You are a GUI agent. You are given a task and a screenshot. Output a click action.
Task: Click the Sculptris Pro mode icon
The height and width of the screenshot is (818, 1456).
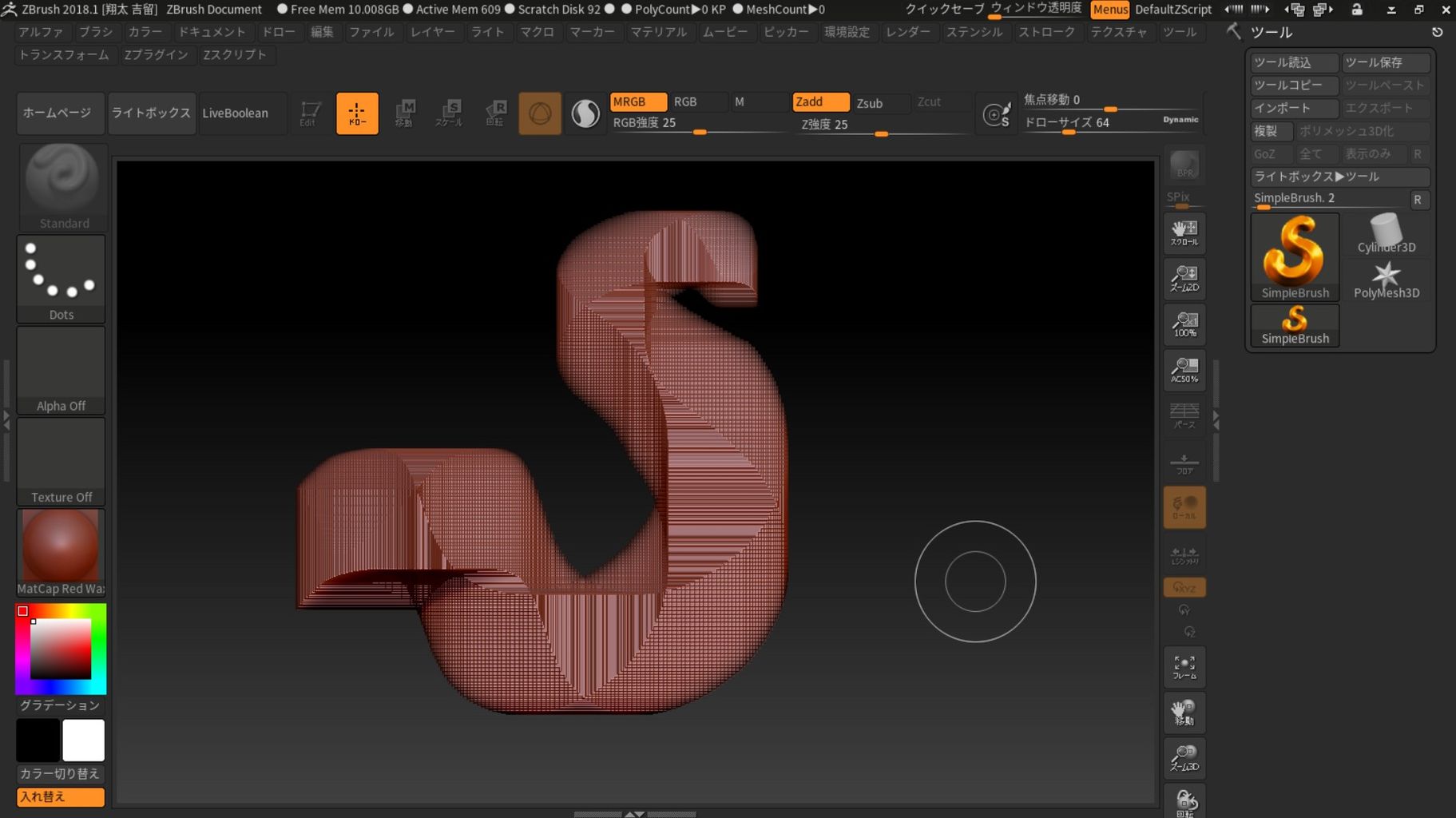pos(585,113)
